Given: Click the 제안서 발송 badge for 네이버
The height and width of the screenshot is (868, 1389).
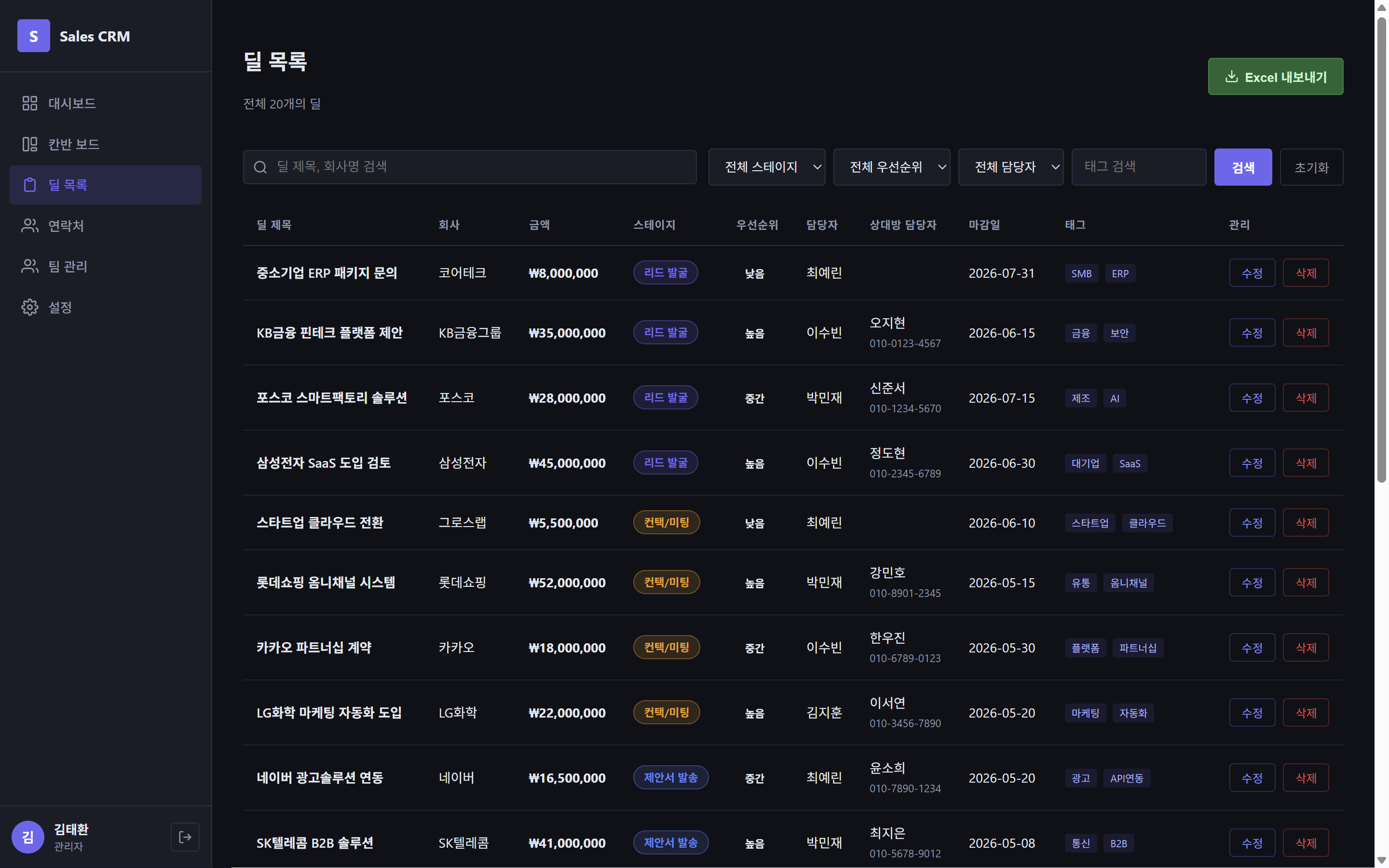Looking at the screenshot, I should (670, 778).
